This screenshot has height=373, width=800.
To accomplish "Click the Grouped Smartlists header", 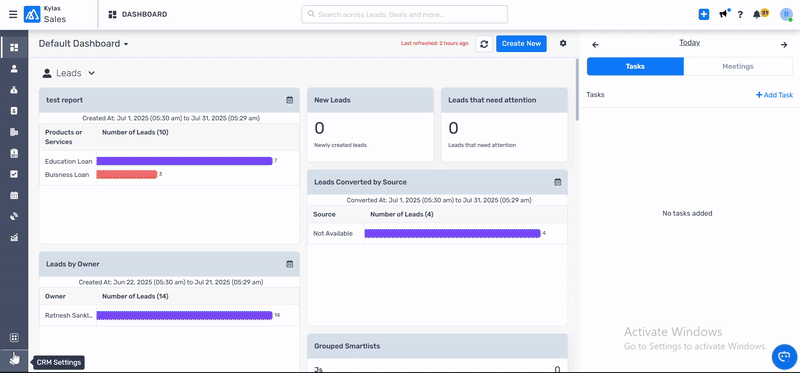I will (x=437, y=346).
